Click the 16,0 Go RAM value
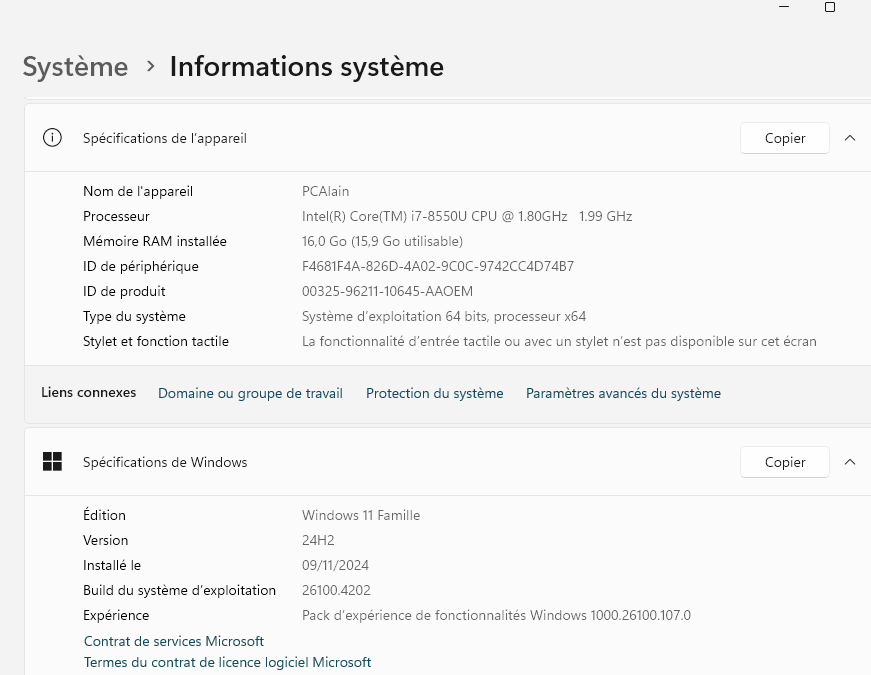Viewport: 871px width, 675px height. point(382,241)
